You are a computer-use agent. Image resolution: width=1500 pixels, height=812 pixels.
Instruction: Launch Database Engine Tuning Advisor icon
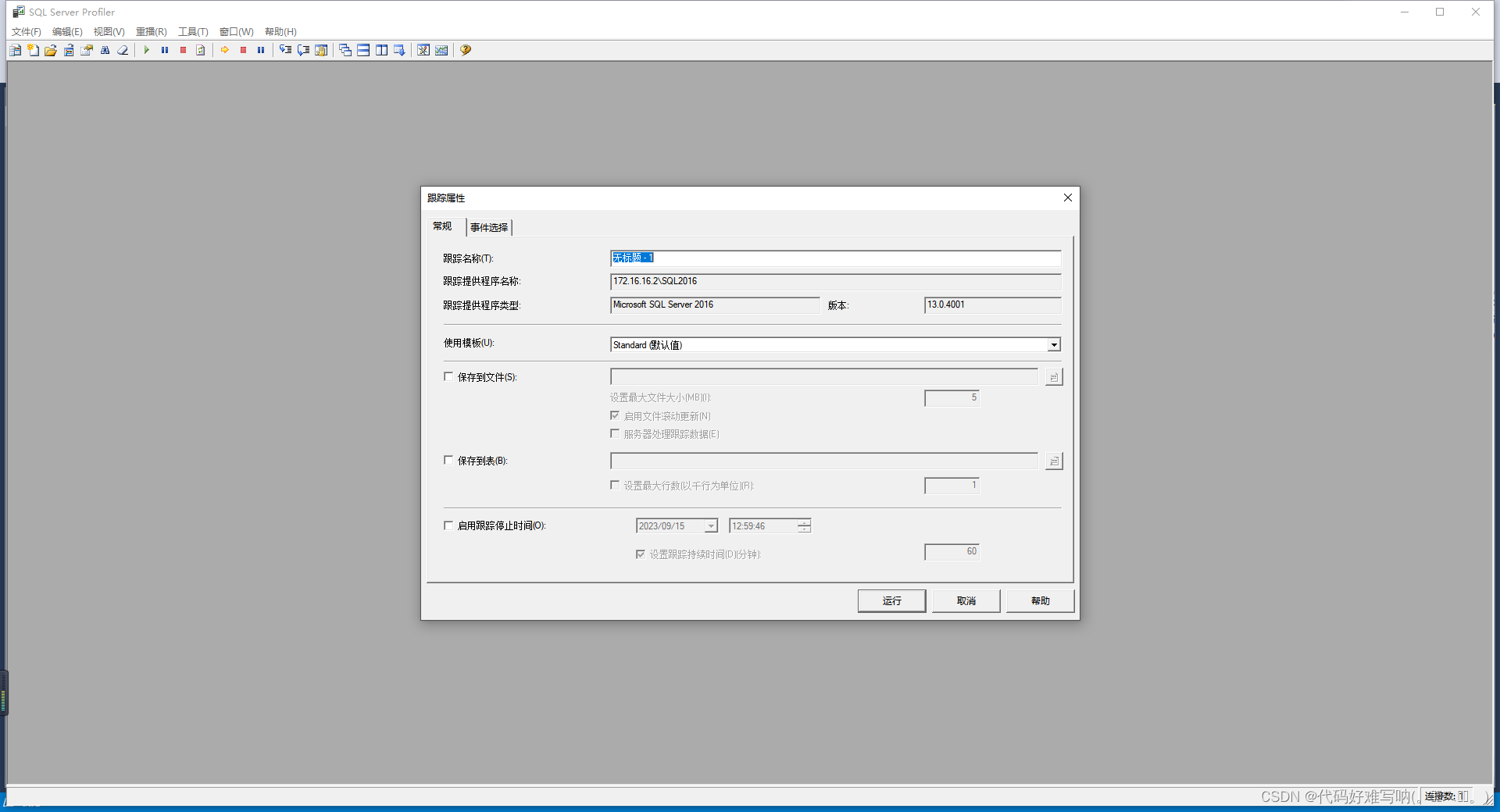point(423,50)
